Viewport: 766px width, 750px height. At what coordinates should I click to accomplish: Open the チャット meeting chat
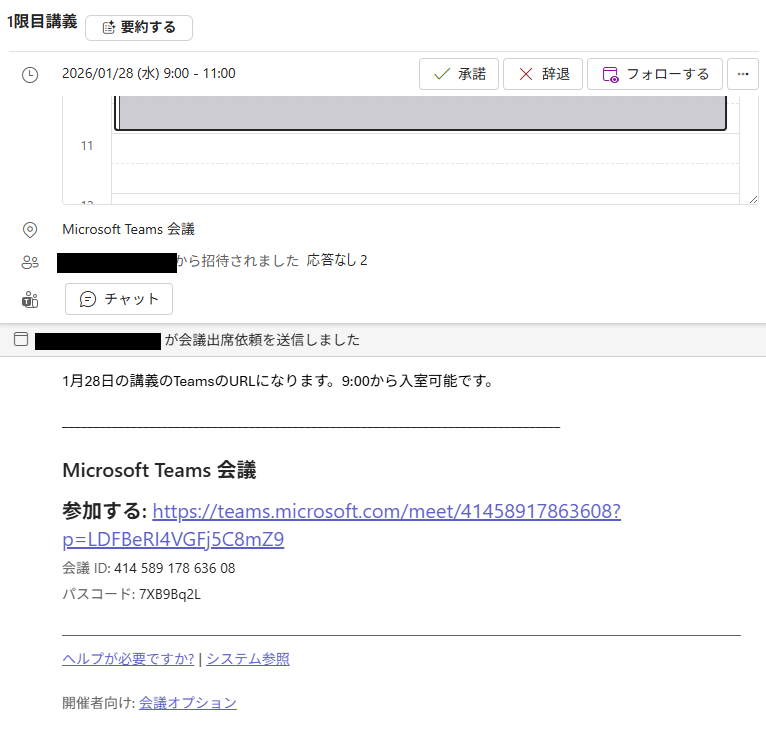pyautogui.click(x=119, y=299)
